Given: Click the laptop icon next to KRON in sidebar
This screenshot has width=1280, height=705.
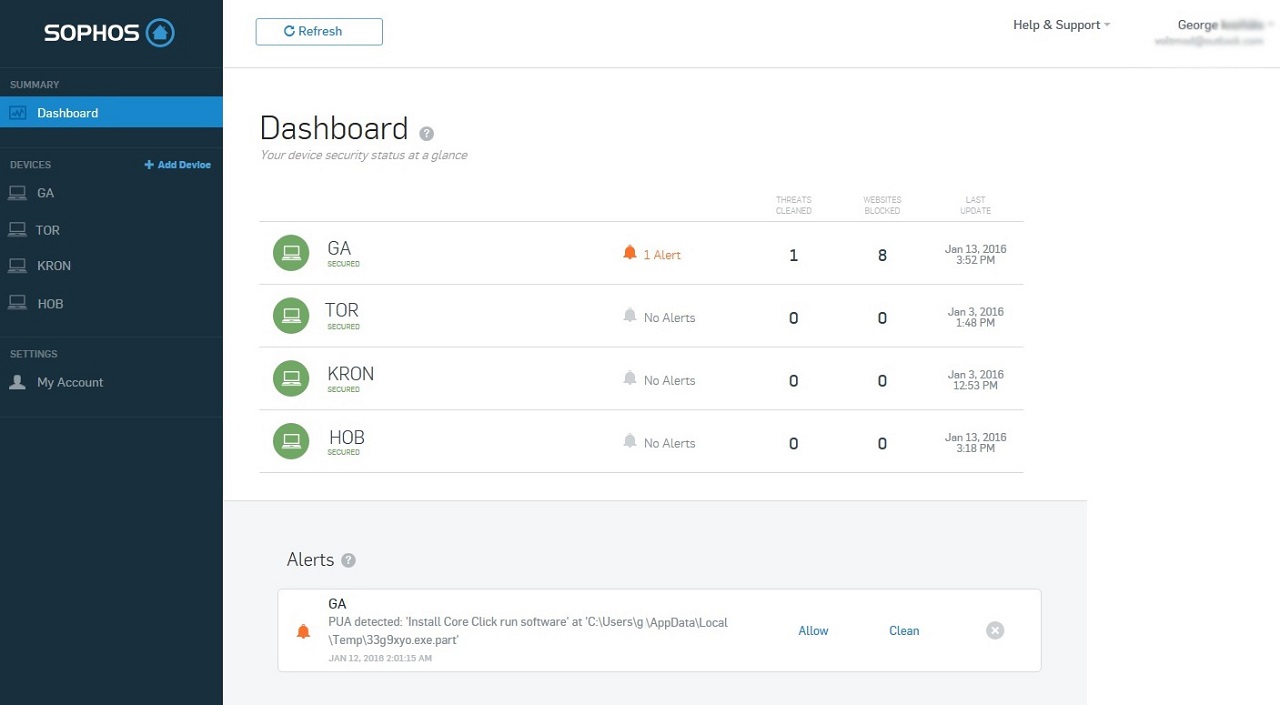Looking at the screenshot, I should pyautogui.click(x=17, y=266).
